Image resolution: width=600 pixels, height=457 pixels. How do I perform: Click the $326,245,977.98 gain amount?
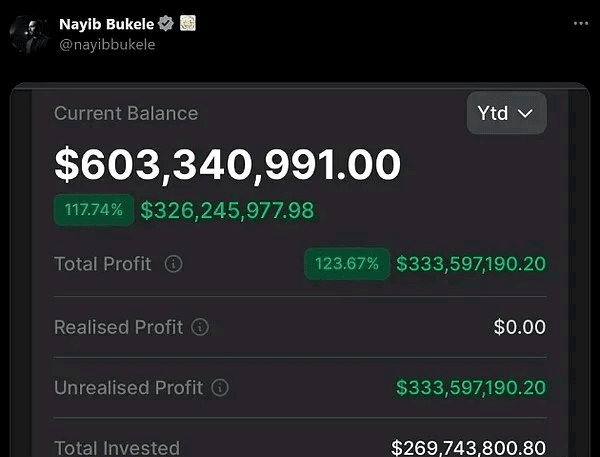227,210
